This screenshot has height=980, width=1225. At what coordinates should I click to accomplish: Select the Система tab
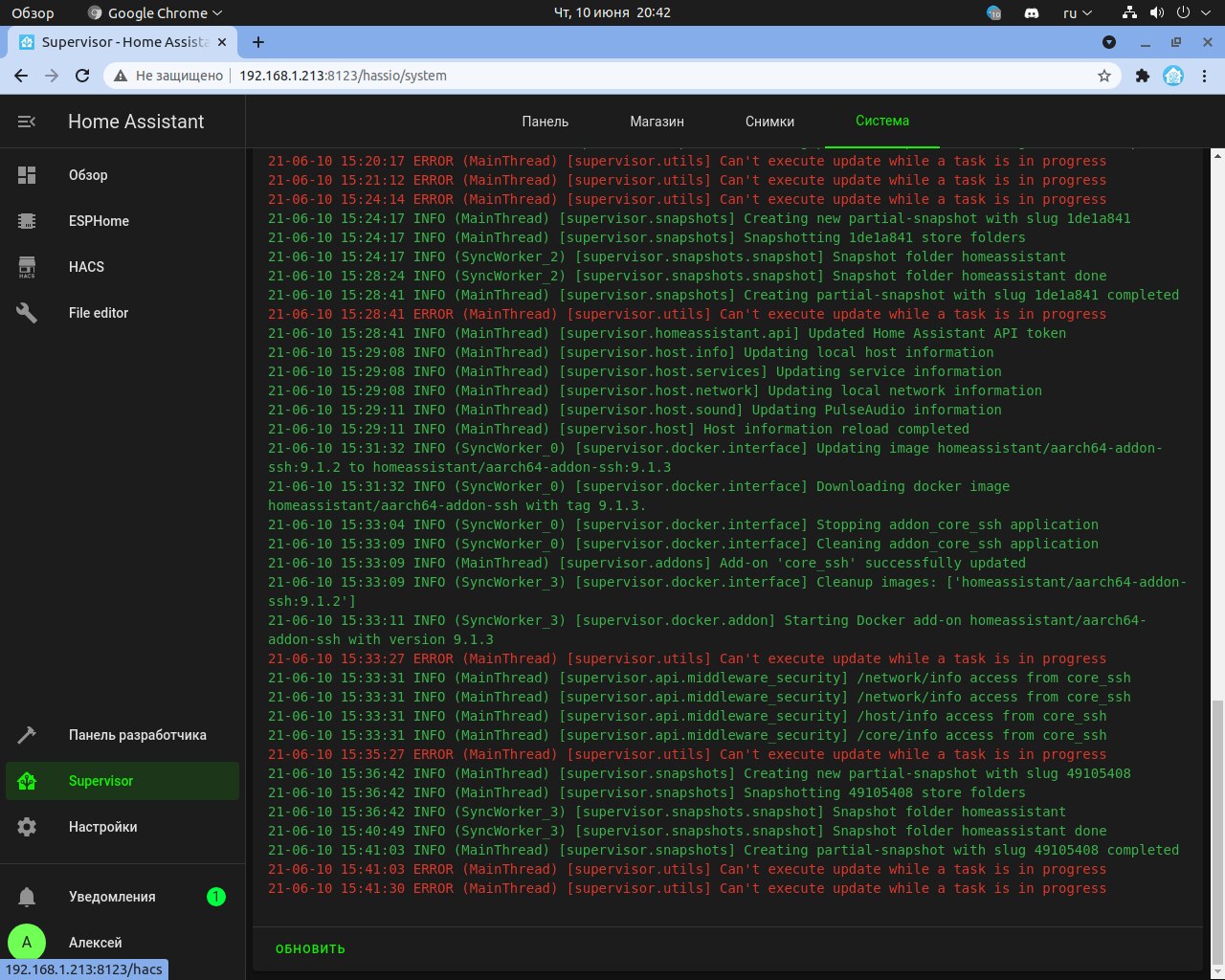tap(882, 121)
